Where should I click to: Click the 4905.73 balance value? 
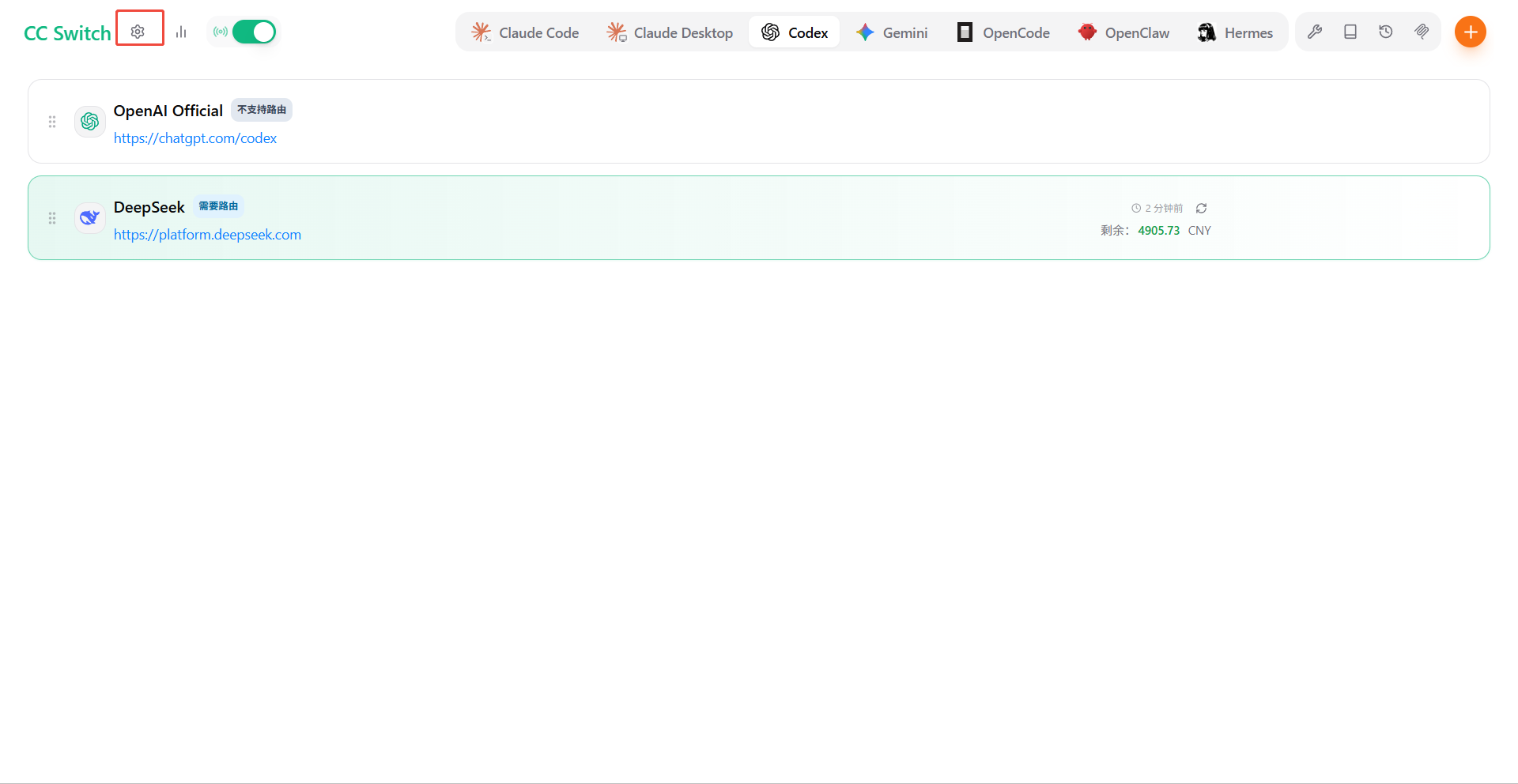tap(1159, 231)
